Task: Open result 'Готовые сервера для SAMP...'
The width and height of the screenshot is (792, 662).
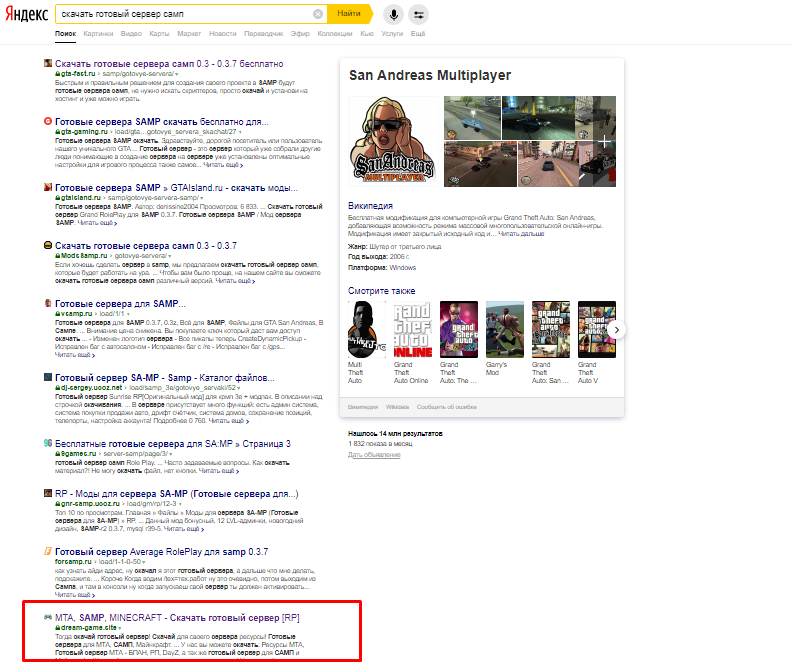Action: (x=120, y=304)
